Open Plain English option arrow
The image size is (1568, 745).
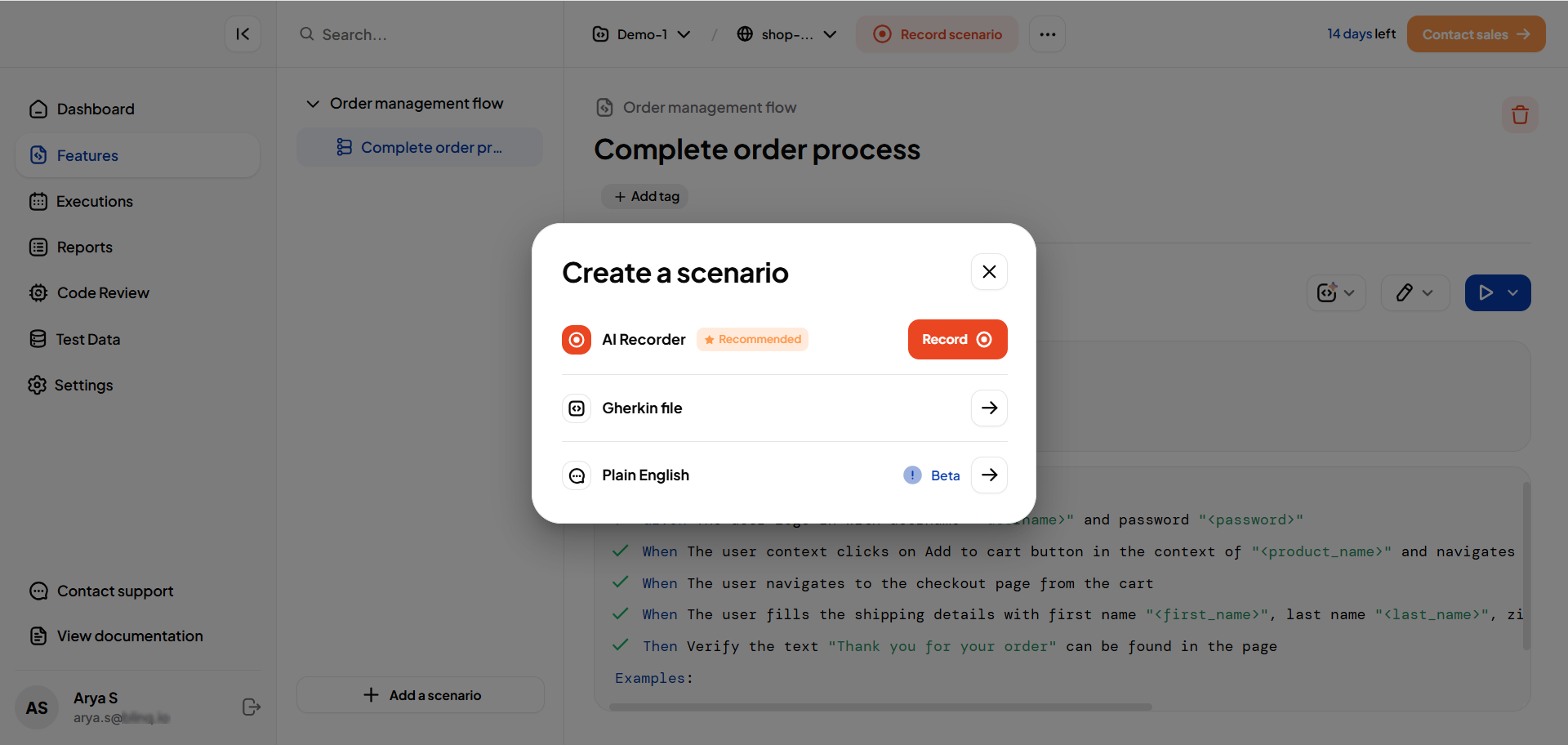(988, 475)
